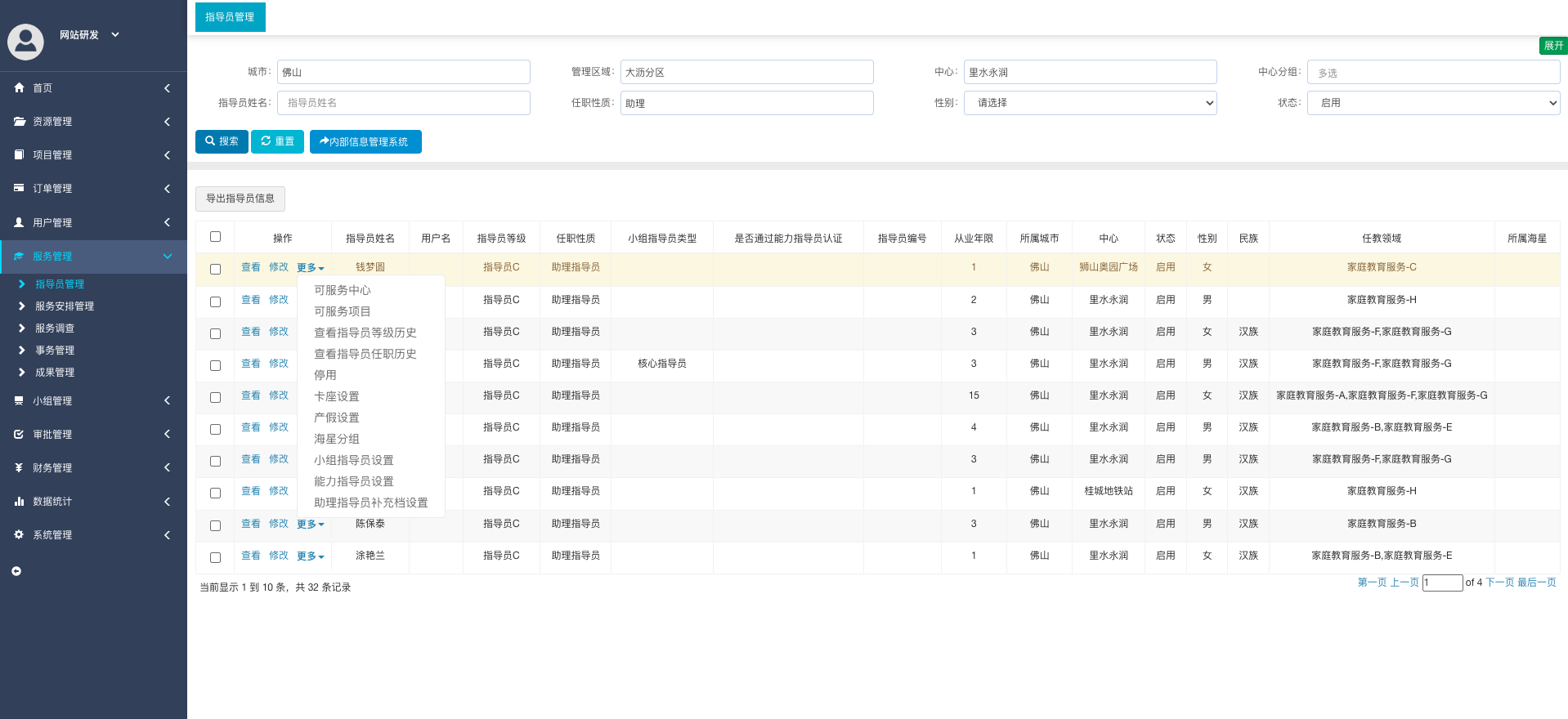Open 事务管理 submenu item

(55, 351)
